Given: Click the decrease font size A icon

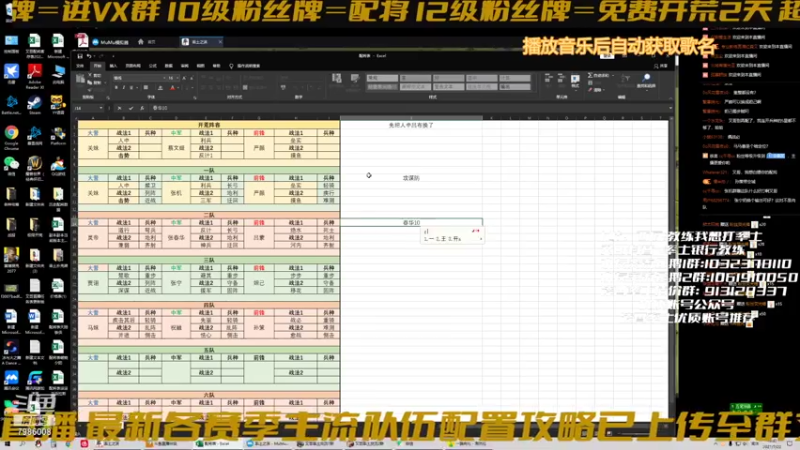Looking at the screenshot, I should [x=191, y=78].
